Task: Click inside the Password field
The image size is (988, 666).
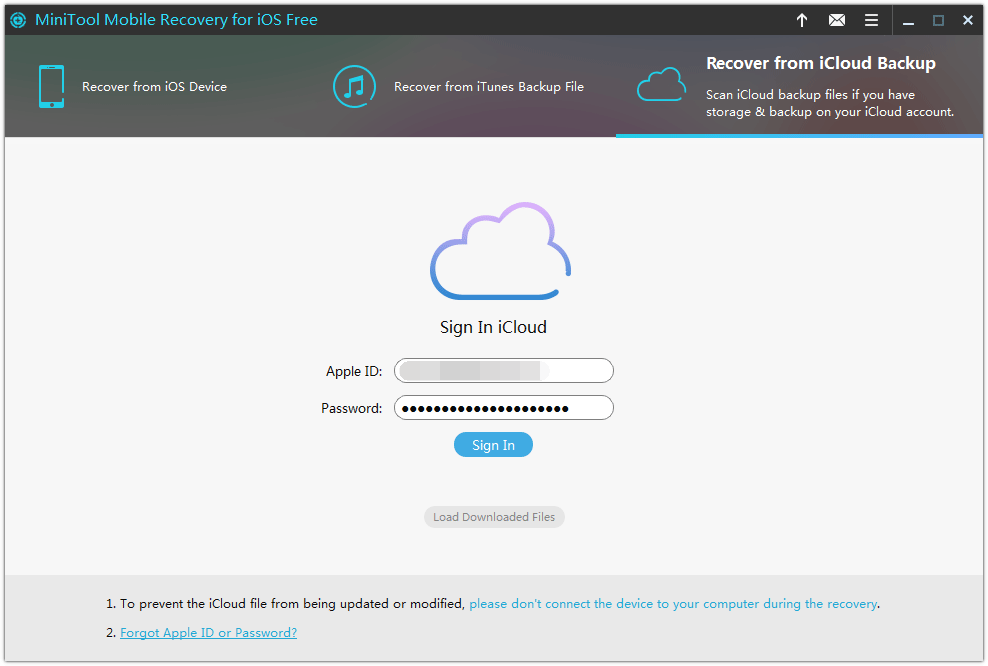Action: tap(503, 407)
